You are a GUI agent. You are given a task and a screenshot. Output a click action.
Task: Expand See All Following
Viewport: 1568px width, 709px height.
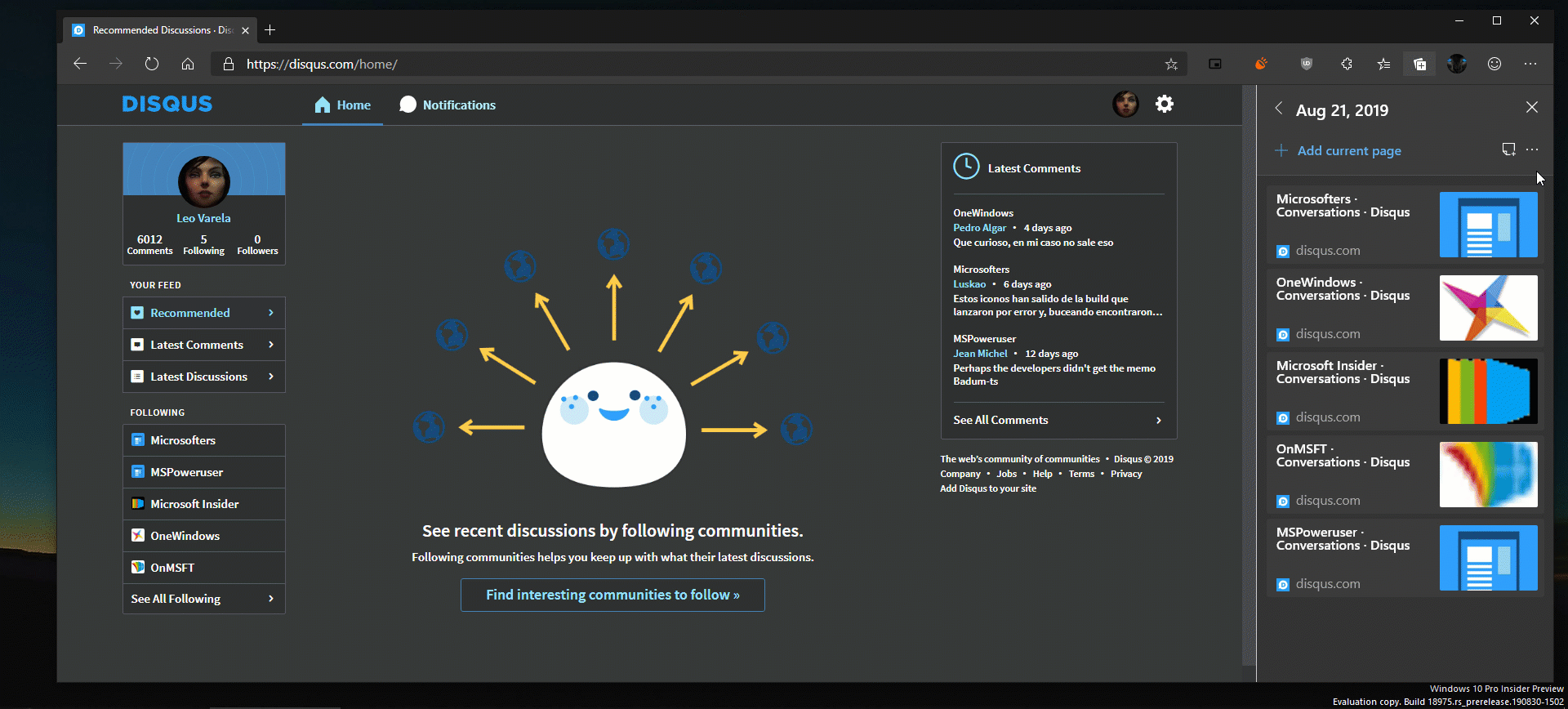pos(204,599)
